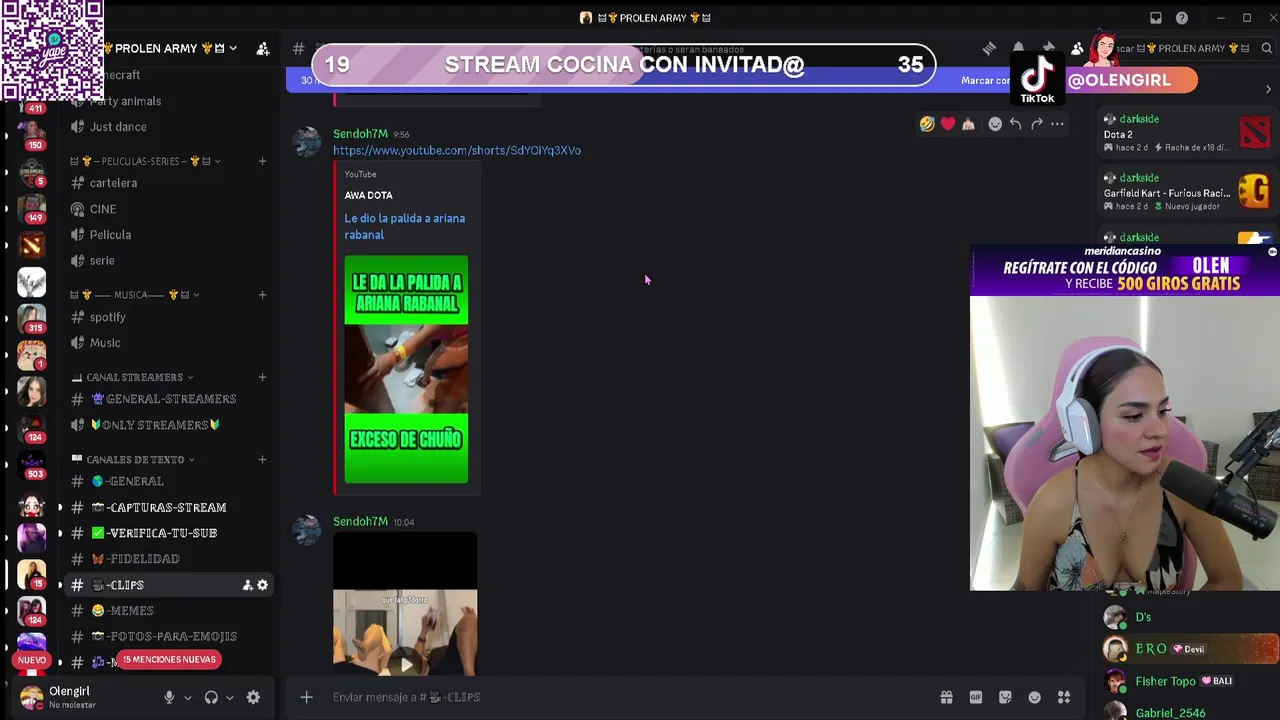The height and width of the screenshot is (720, 1280).
Task: Open headphone output options arrow
Action: 229,698
